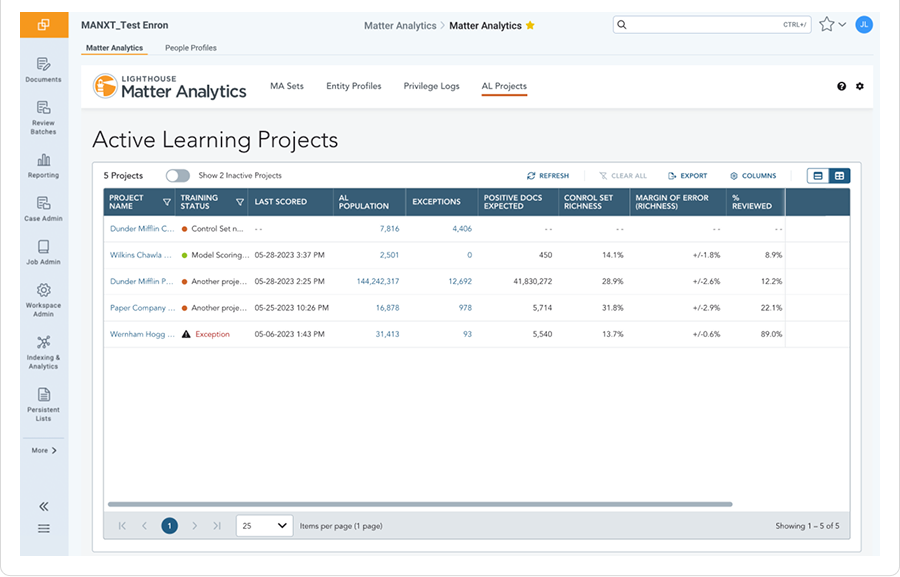900x577 pixels.
Task: Sort by Exceptions column header
Action: click(436, 202)
